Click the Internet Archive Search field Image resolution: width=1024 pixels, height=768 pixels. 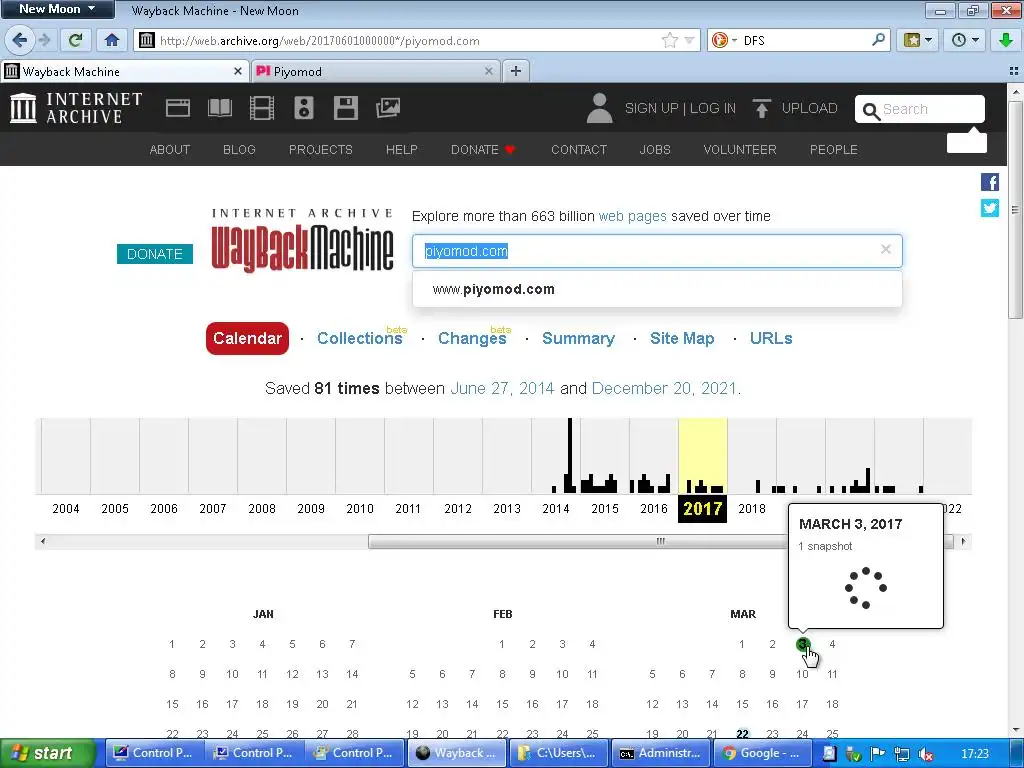coord(920,109)
